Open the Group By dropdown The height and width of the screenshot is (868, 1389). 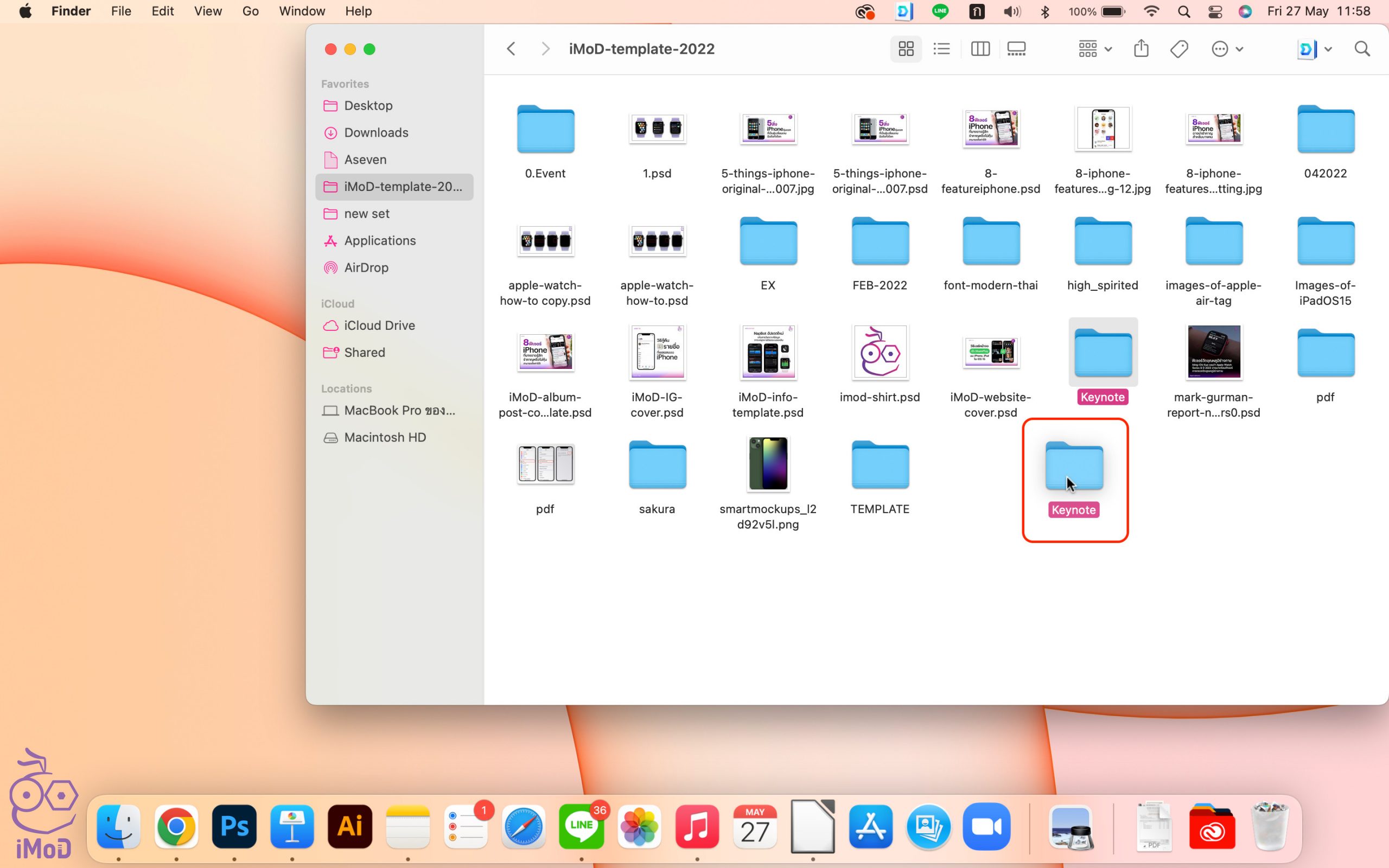[1094, 49]
